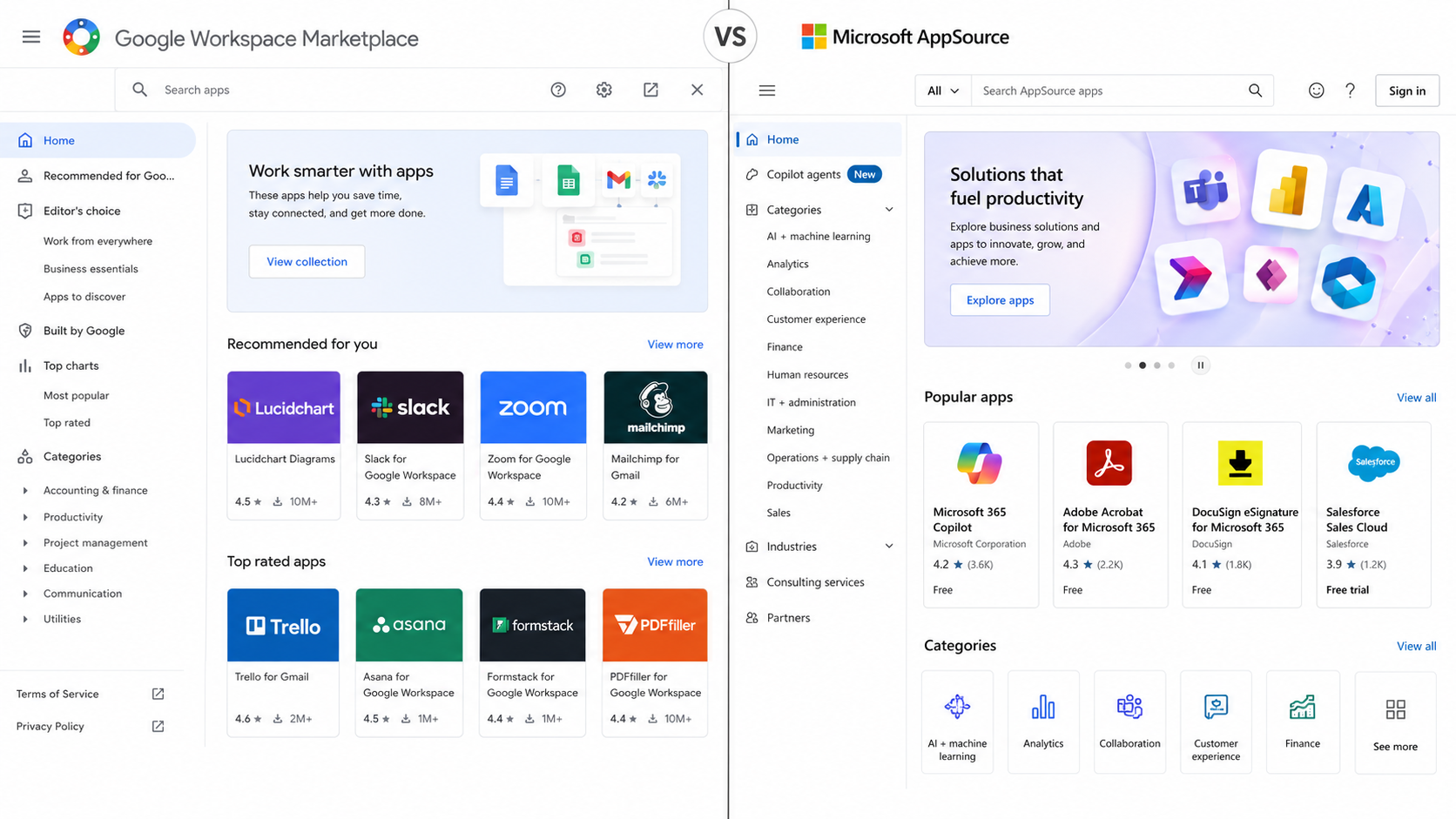Open Salesforce Sales Cloud app card
Viewport: 1456px width, 819px height.
(x=1373, y=514)
